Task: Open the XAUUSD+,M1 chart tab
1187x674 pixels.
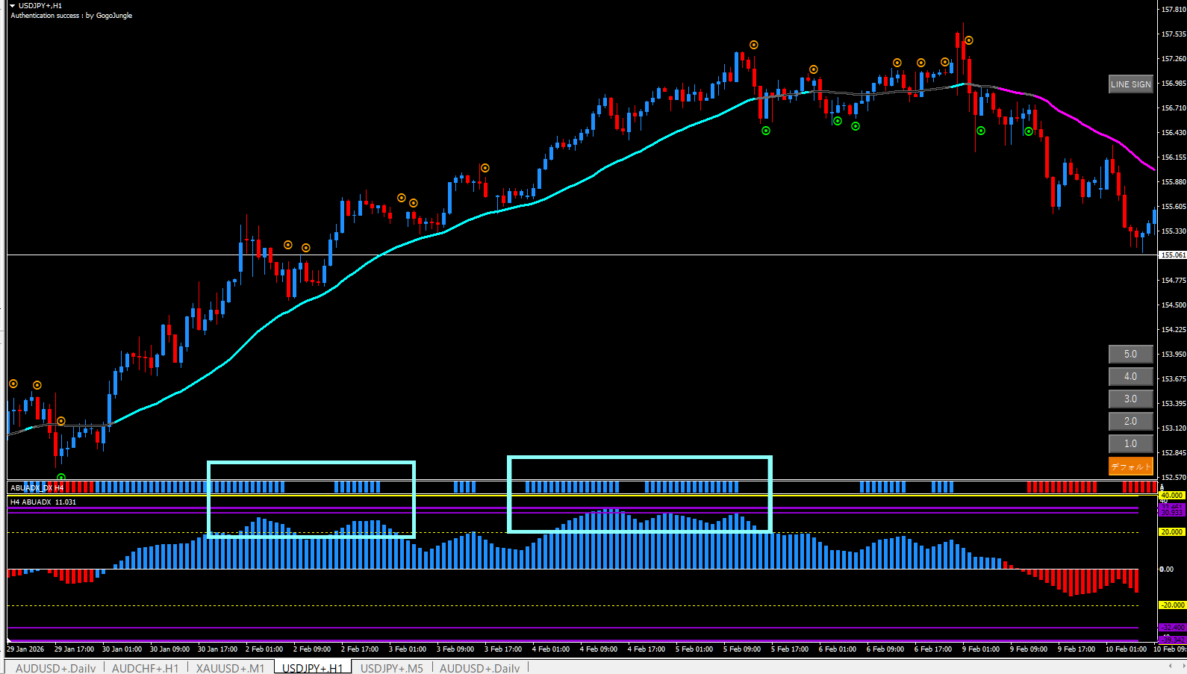Action: 230,667
